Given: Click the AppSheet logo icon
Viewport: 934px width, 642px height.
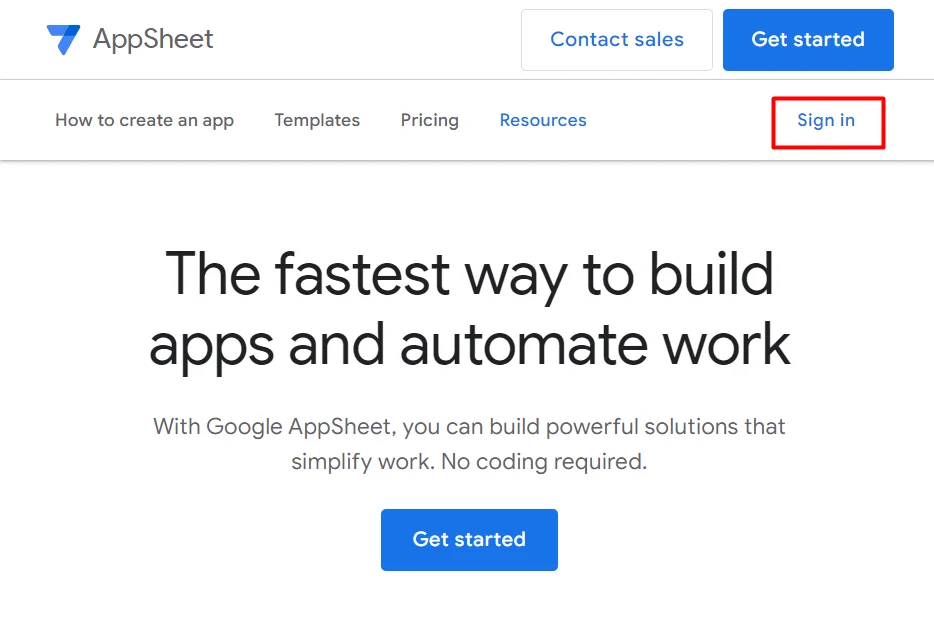Looking at the screenshot, I should pos(63,40).
